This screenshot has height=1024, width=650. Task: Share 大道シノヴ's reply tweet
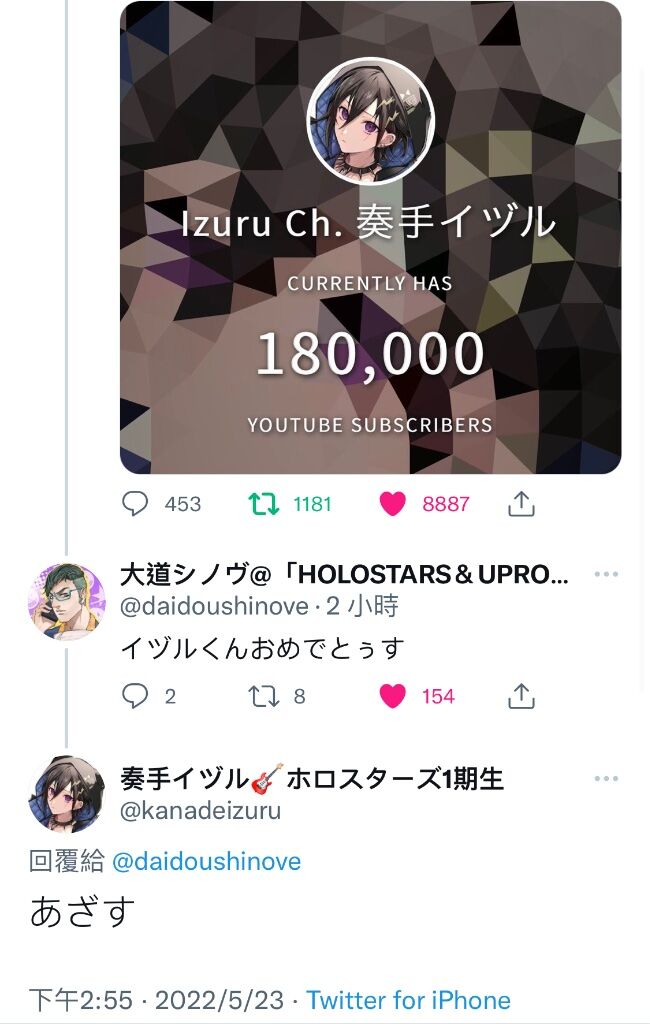coord(521,696)
